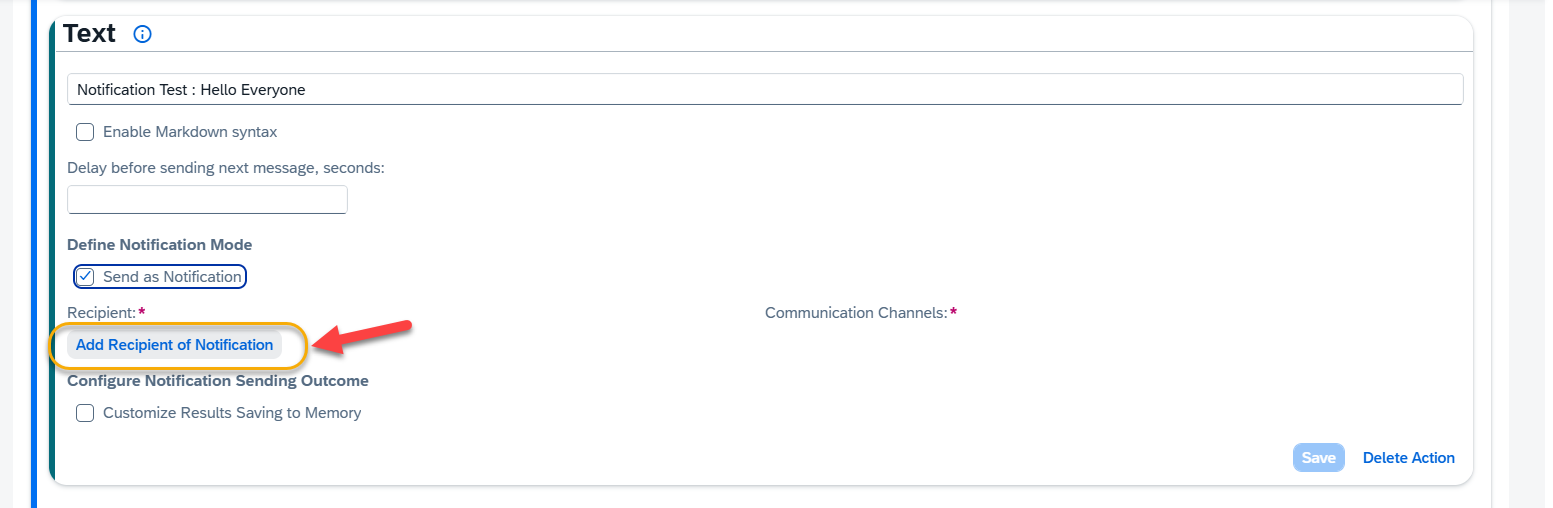Viewport: 1553px width, 508px height.
Task: Click the Send as Notification label text
Action: [x=172, y=277]
